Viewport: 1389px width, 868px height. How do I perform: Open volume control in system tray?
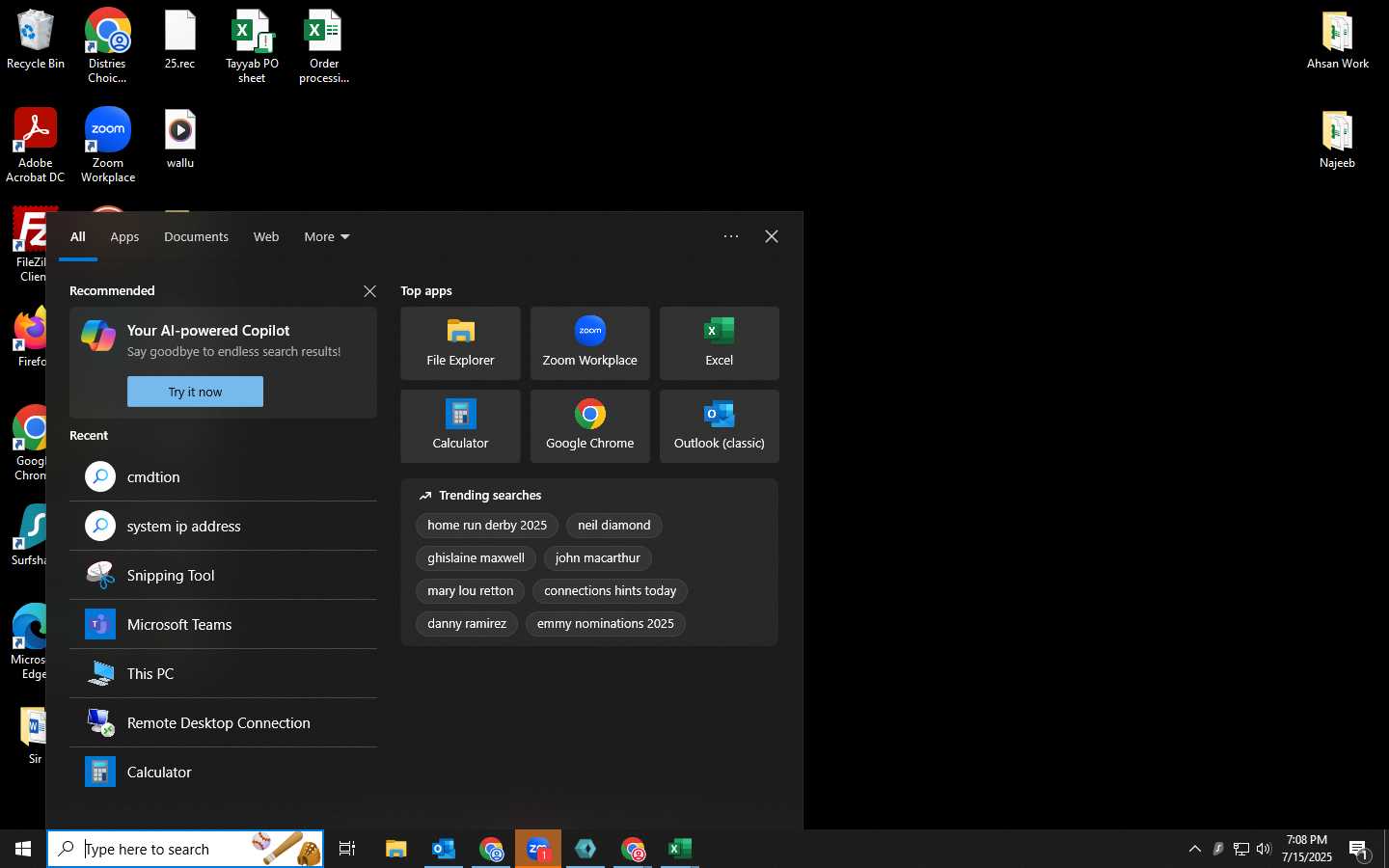click(1265, 849)
